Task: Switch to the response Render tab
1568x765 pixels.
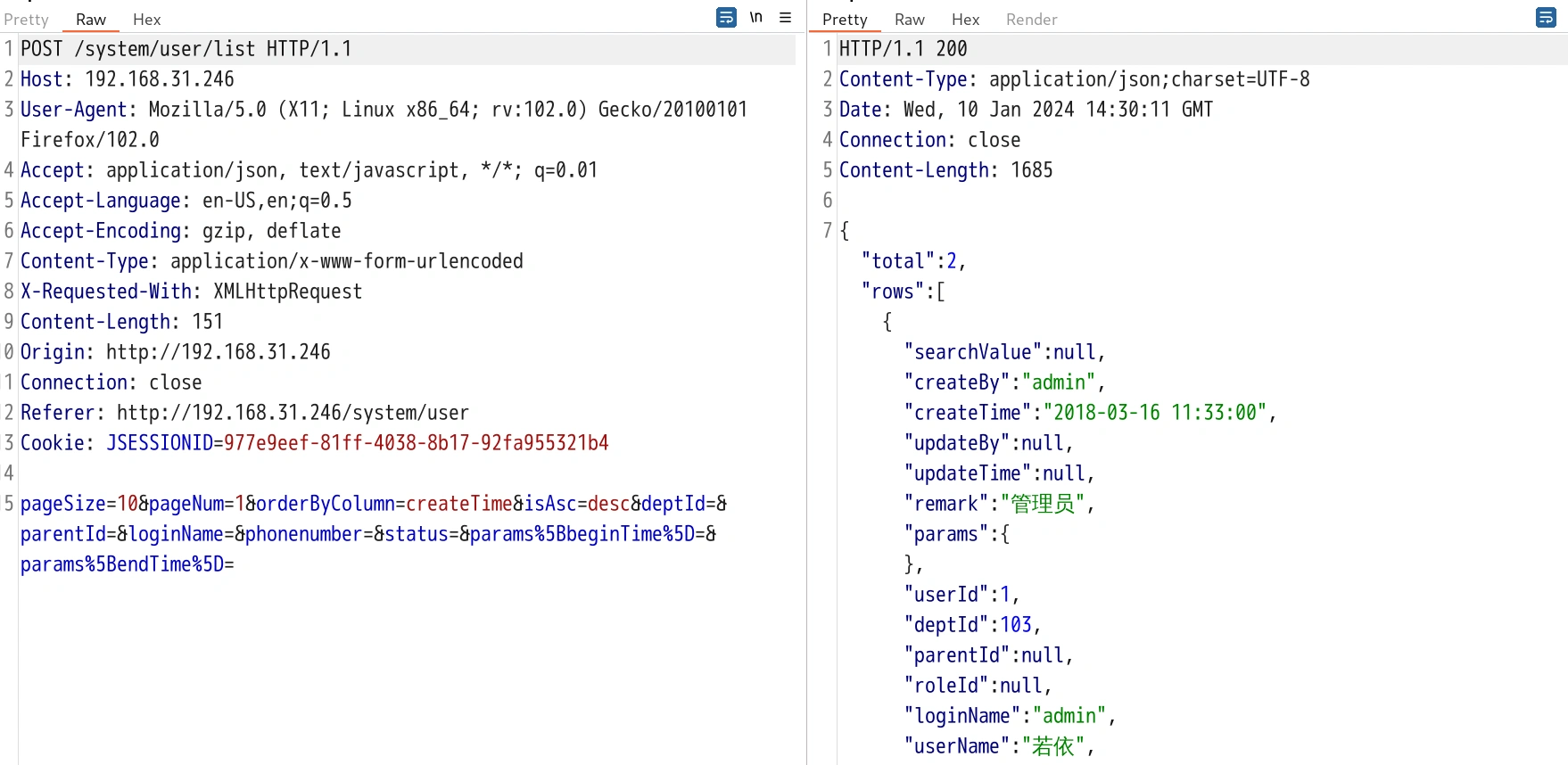Action: (x=1031, y=20)
